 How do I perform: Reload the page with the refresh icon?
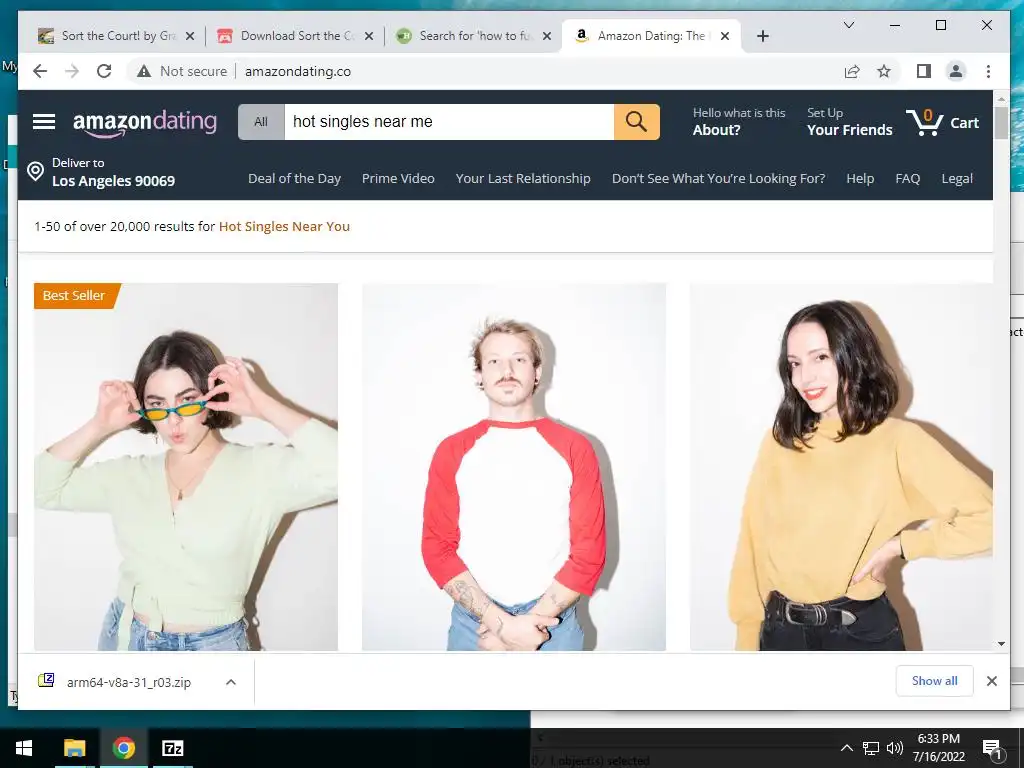point(104,71)
